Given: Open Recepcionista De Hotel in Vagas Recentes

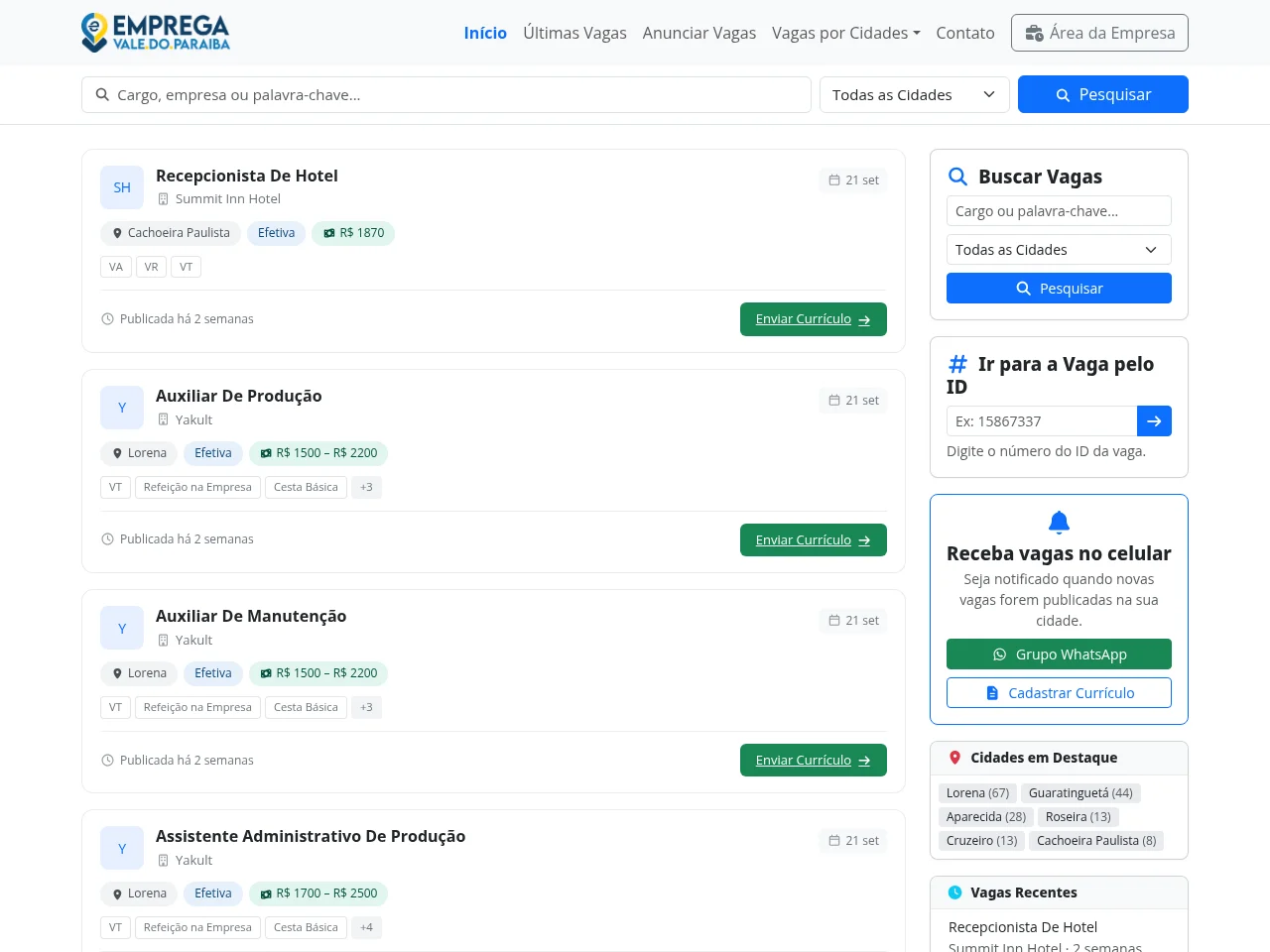Looking at the screenshot, I should (x=1023, y=927).
